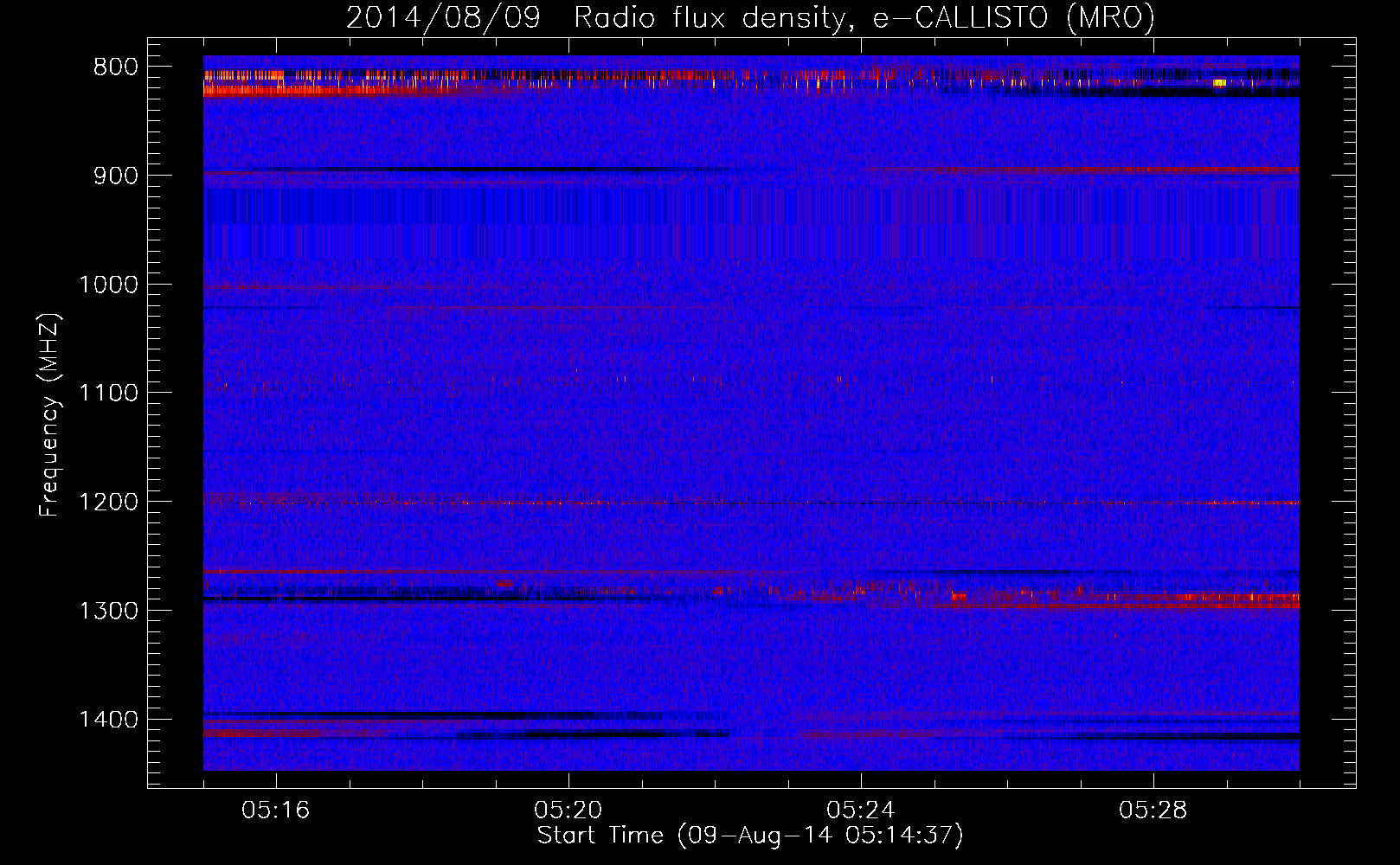1400x865 pixels.
Task: Click the 05:20 time tick label
Action: click(568, 811)
